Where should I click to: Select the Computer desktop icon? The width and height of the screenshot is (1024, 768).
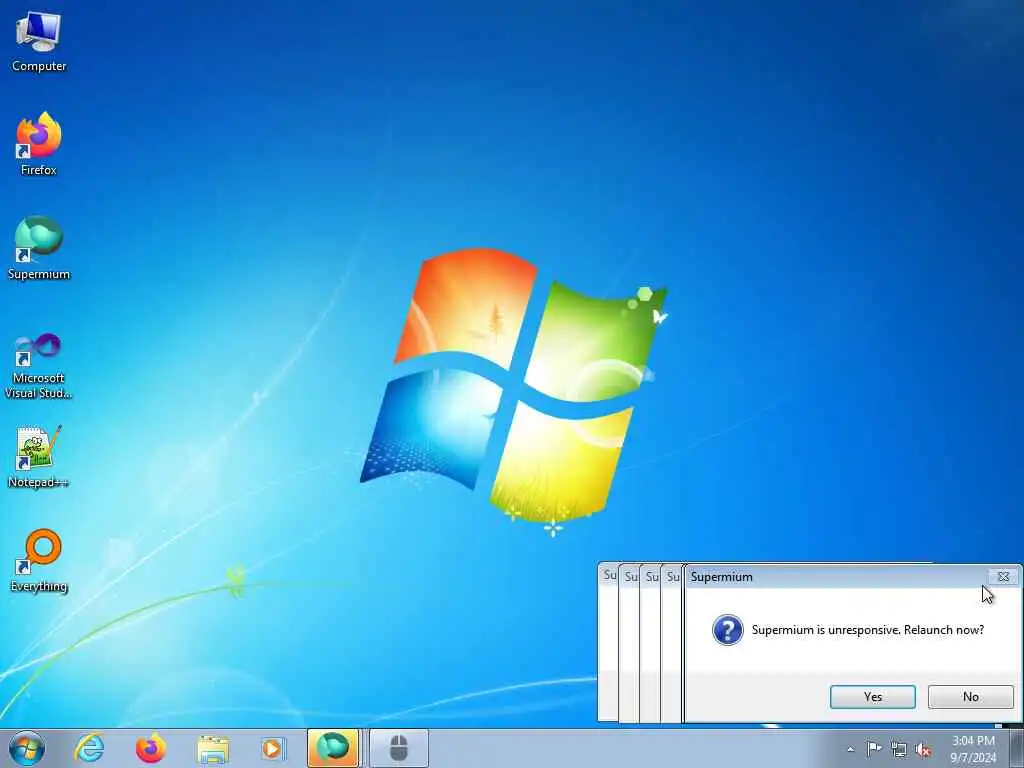39,42
